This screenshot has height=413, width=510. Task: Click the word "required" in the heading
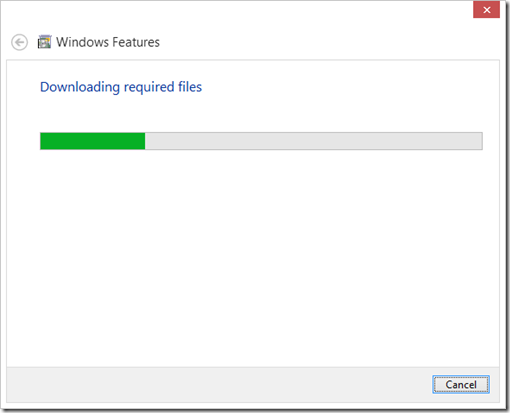tap(149, 88)
